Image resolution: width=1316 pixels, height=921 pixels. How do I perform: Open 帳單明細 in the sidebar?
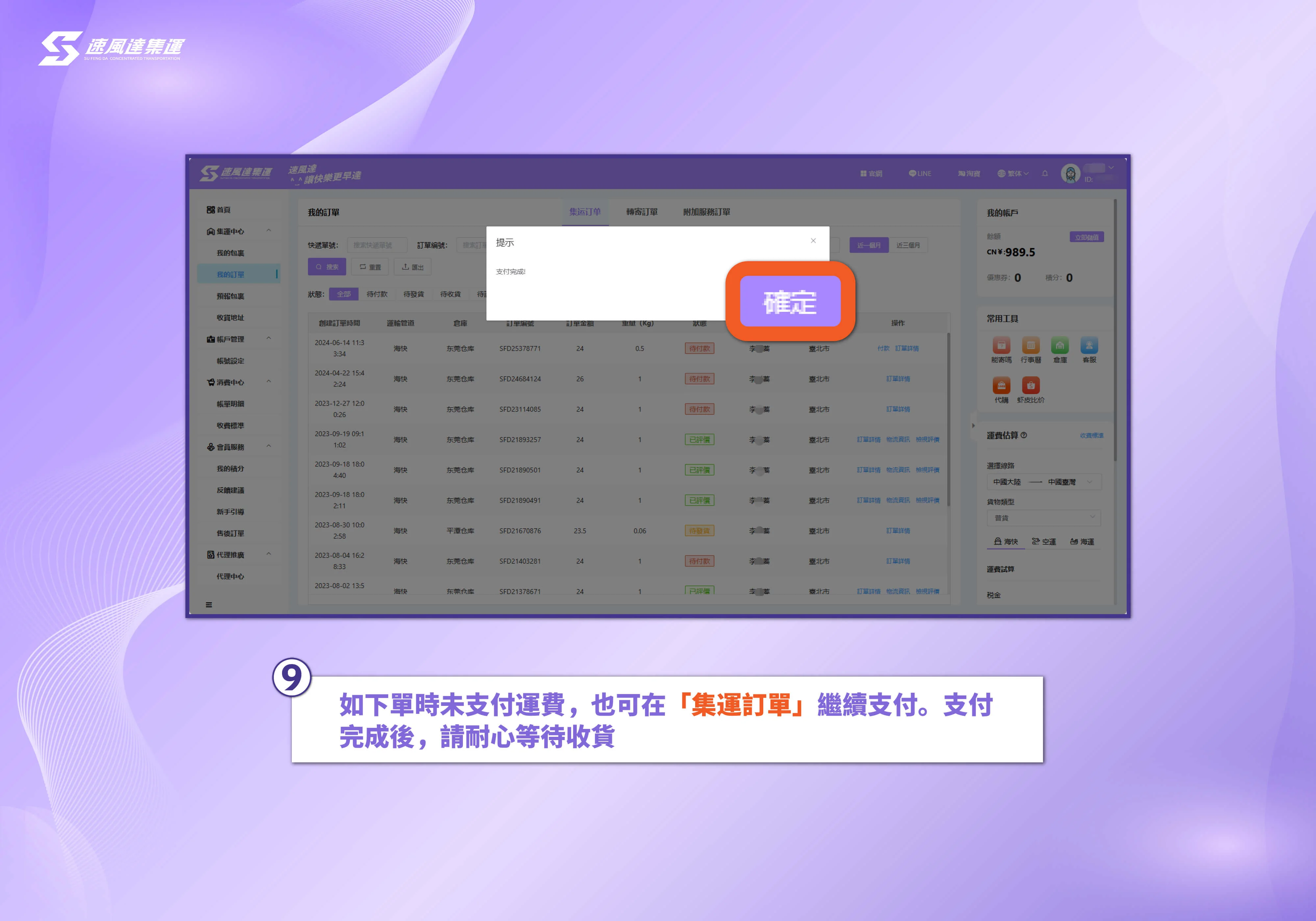pos(230,404)
